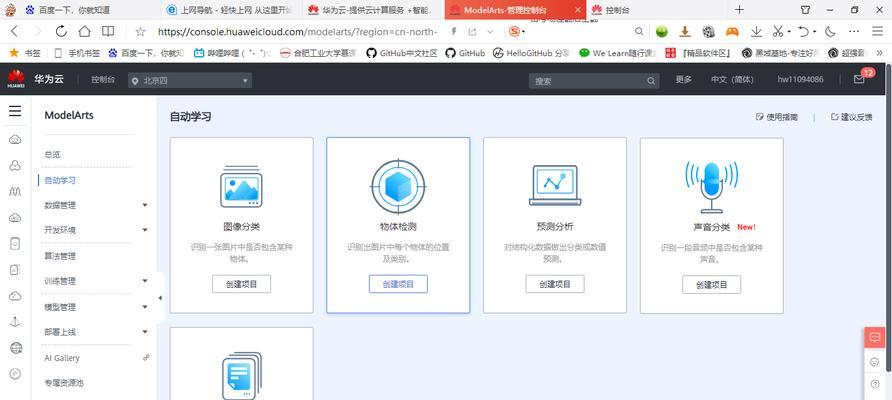Screen dimensions: 892x400
Task: Click the image classification picture icon
Action: click(241, 186)
